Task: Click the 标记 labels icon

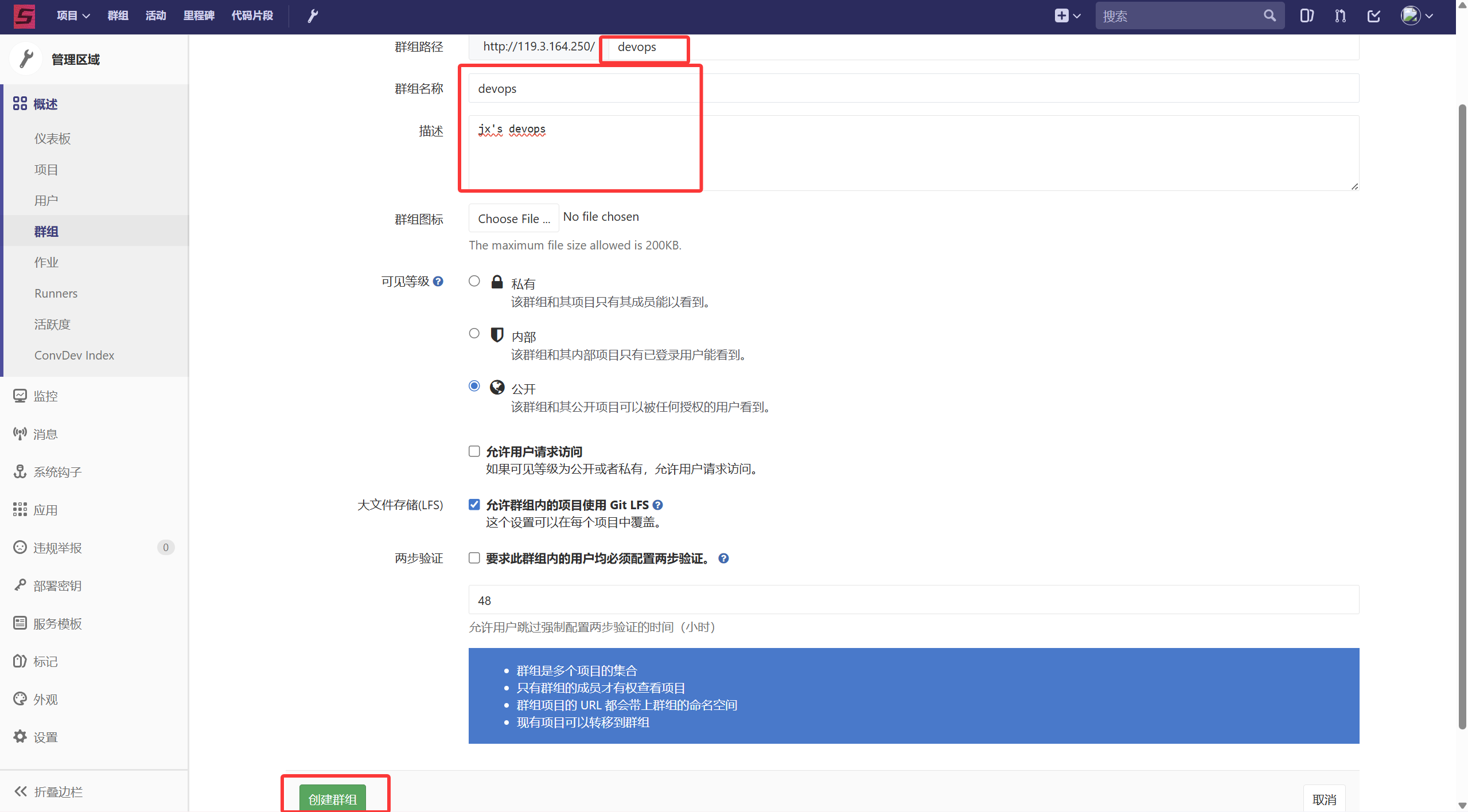Action: (20, 661)
